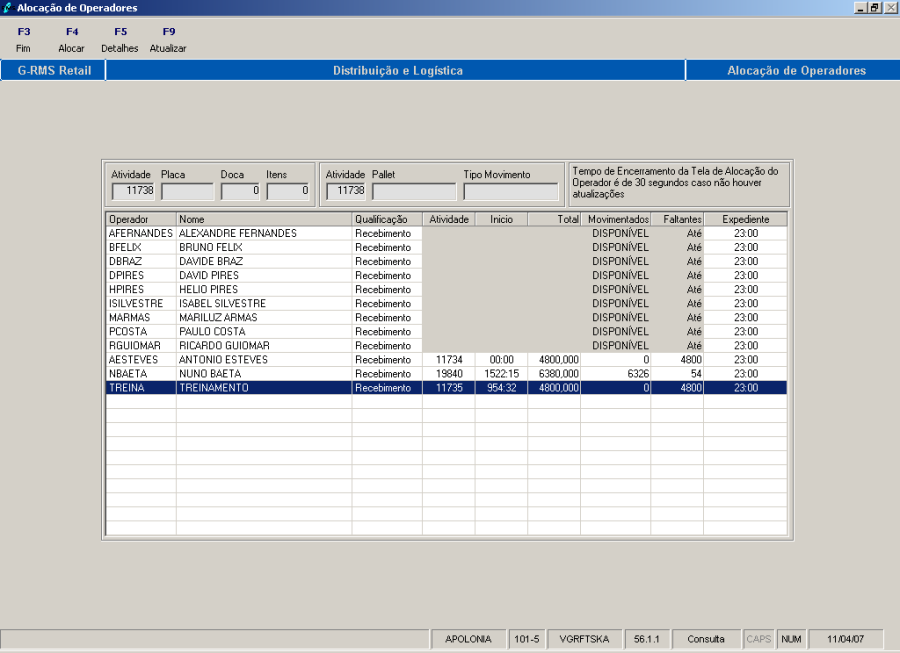Click the application icon in title bar

point(8,8)
